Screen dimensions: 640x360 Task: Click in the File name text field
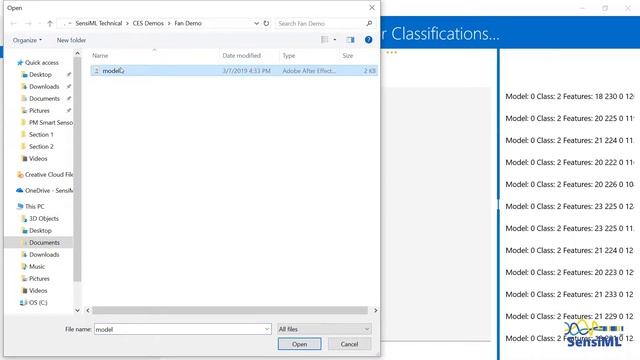pyautogui.click(x=179, y=329)
